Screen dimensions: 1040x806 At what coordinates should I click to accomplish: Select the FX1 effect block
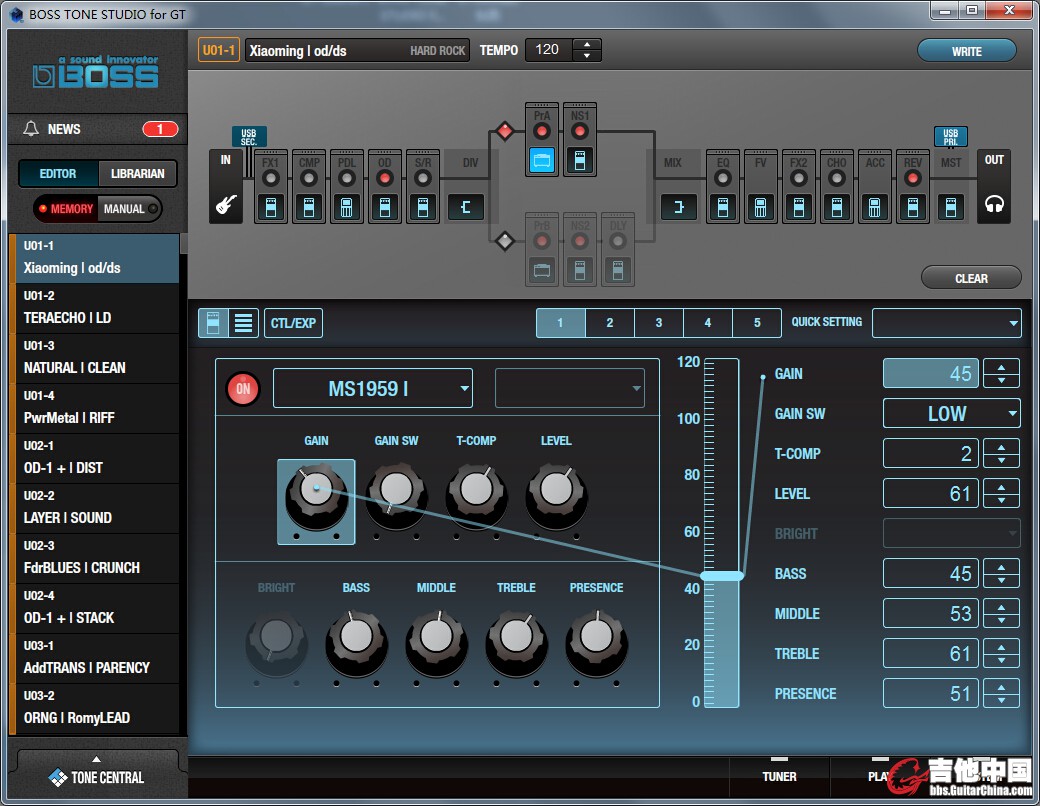pyautogui.click(x=271, y=186)
